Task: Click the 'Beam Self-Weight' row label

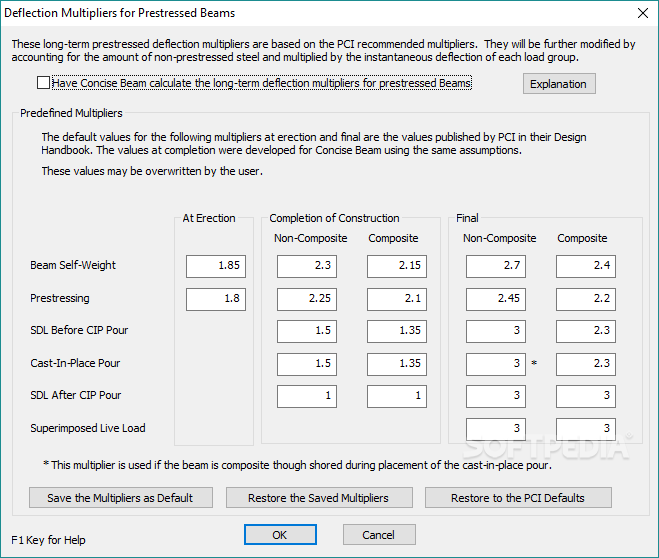Action: [73, 265]
